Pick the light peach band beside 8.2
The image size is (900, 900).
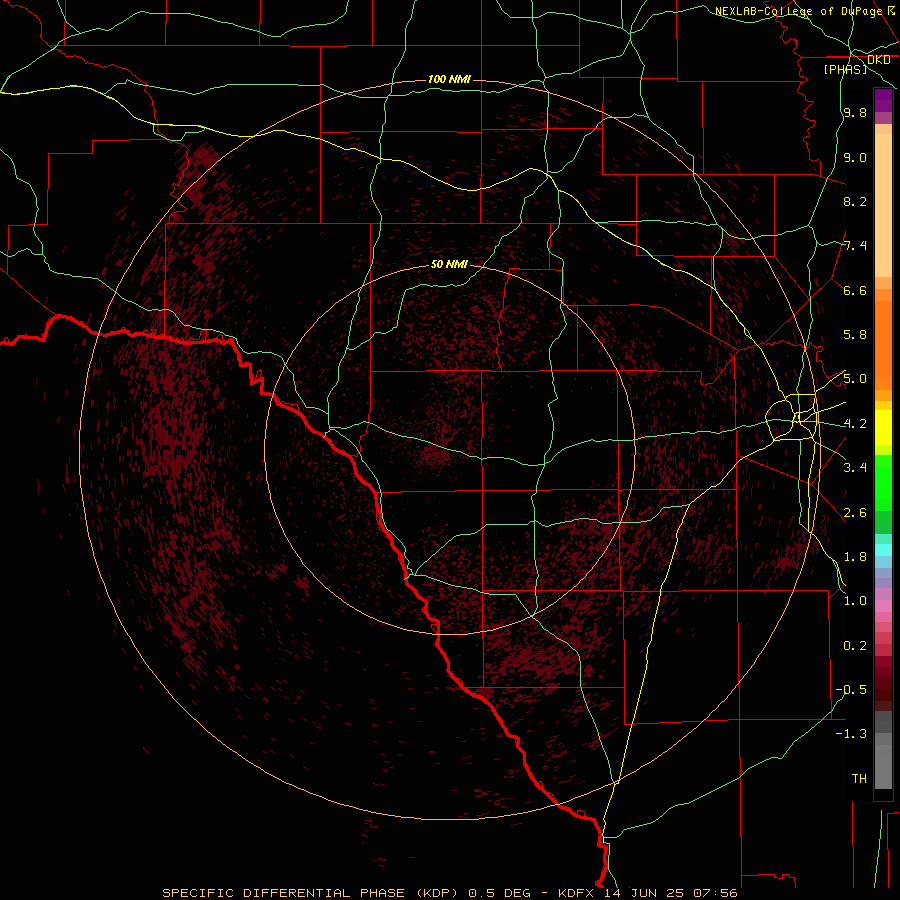click(x=883, y=205)
